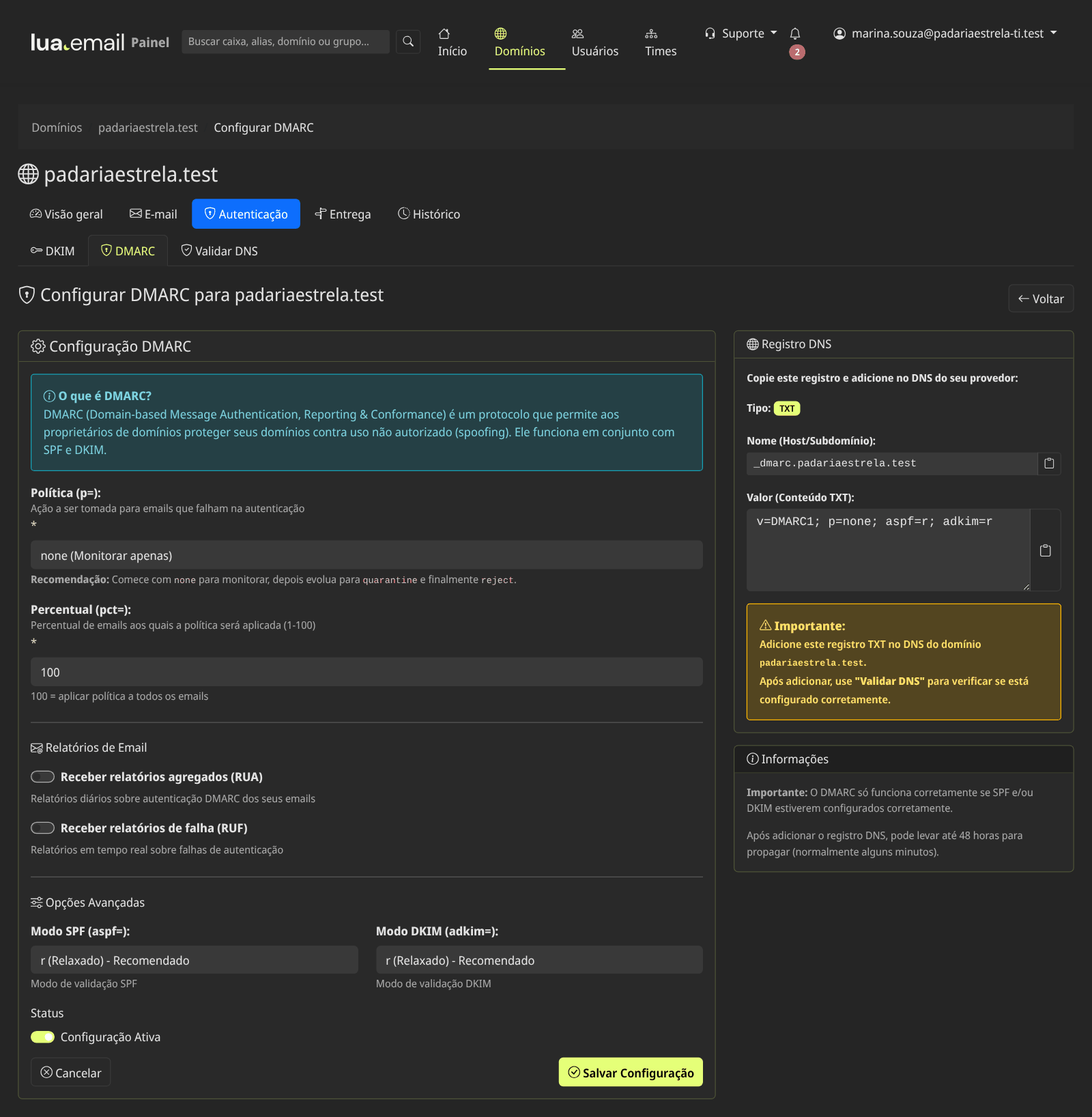Screen dimensions: 1092x1117
Task: Switch to the E-mail tab
Action: coord(154,214)
